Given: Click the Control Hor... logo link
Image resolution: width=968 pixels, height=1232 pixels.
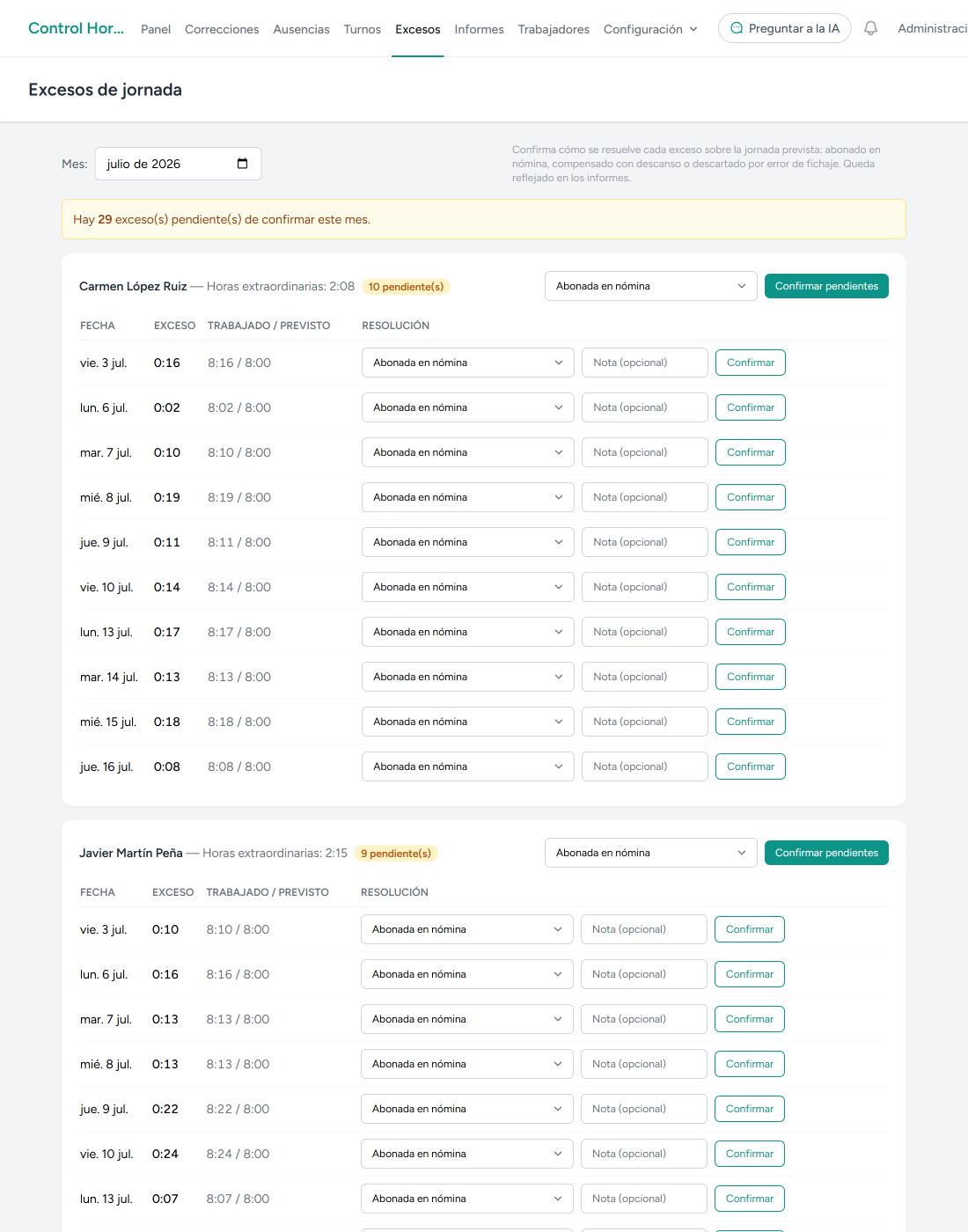Looking at the screenshot, I should 76,28.
